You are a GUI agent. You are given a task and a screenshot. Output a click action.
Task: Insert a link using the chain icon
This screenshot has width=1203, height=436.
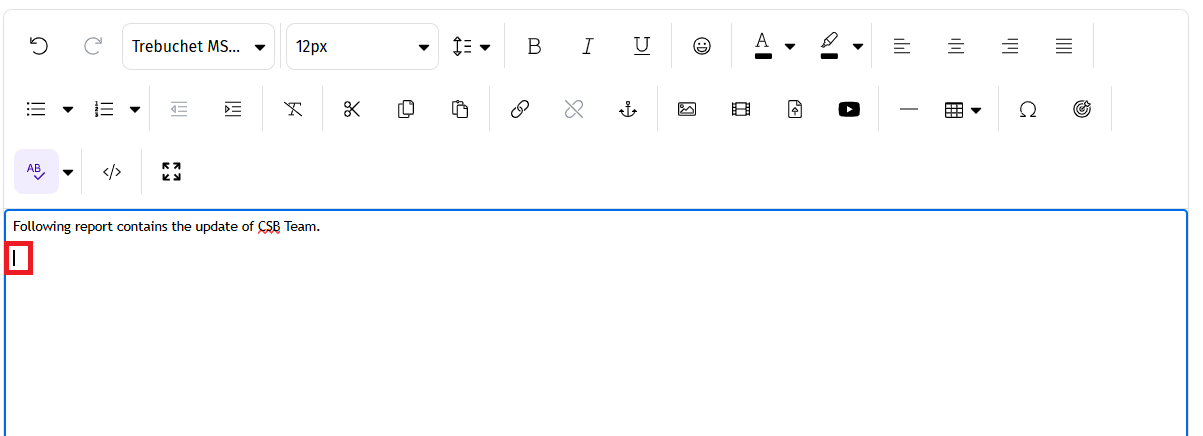point(519,110)
